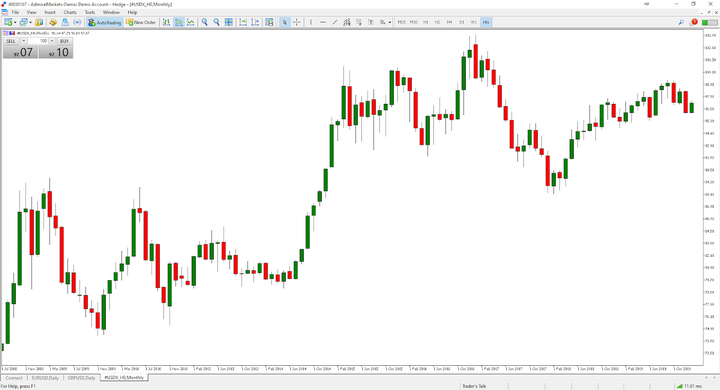The image size is (720, 390).
Task: Set timeframe to M15
Action: coord(402,22)
